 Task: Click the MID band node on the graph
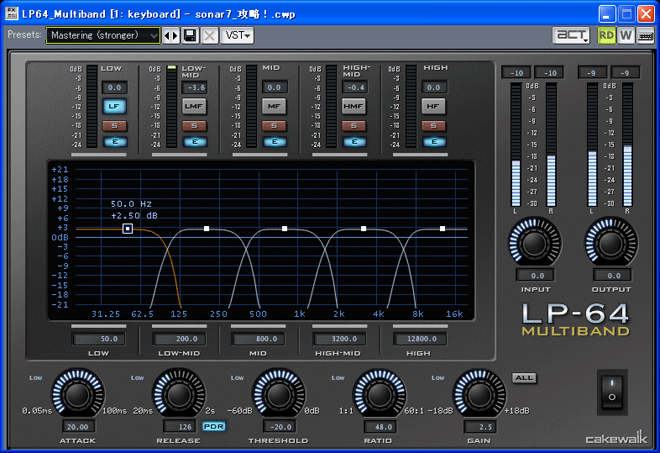[285, 229]
